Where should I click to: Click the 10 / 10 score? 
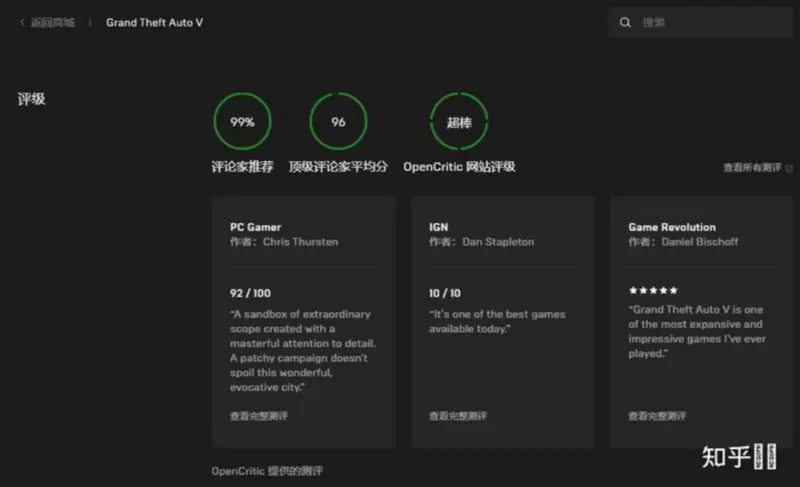[444, 293]
